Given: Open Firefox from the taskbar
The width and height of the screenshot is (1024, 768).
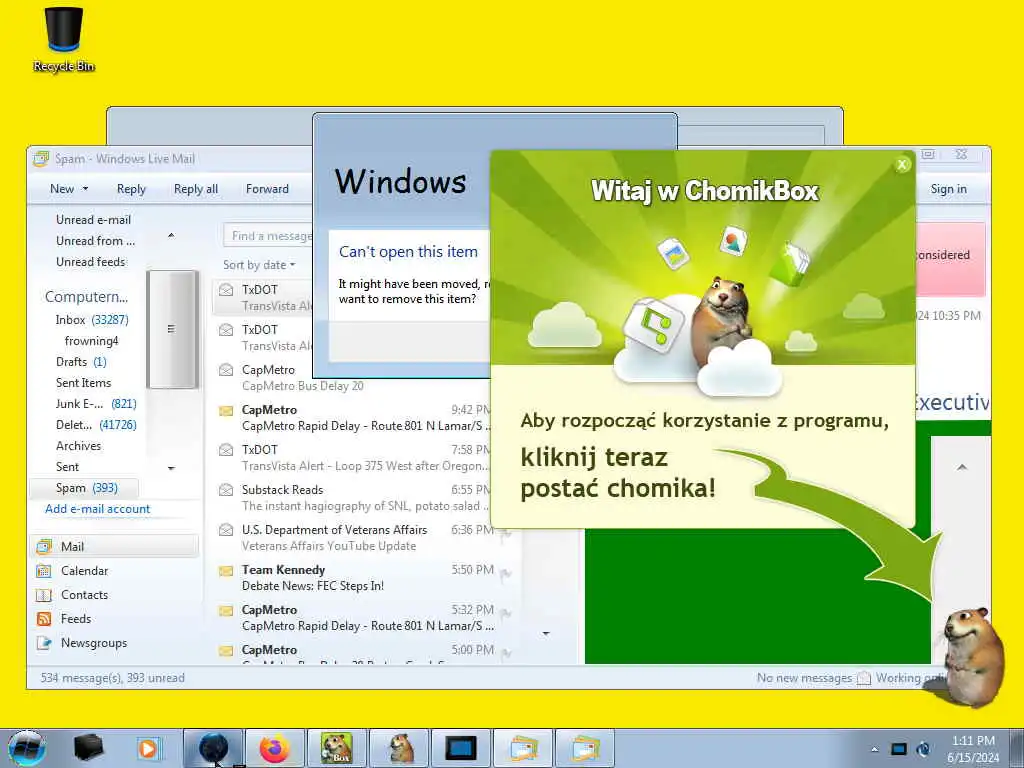Looking at the screenshot, I should [x=274, y=748].
